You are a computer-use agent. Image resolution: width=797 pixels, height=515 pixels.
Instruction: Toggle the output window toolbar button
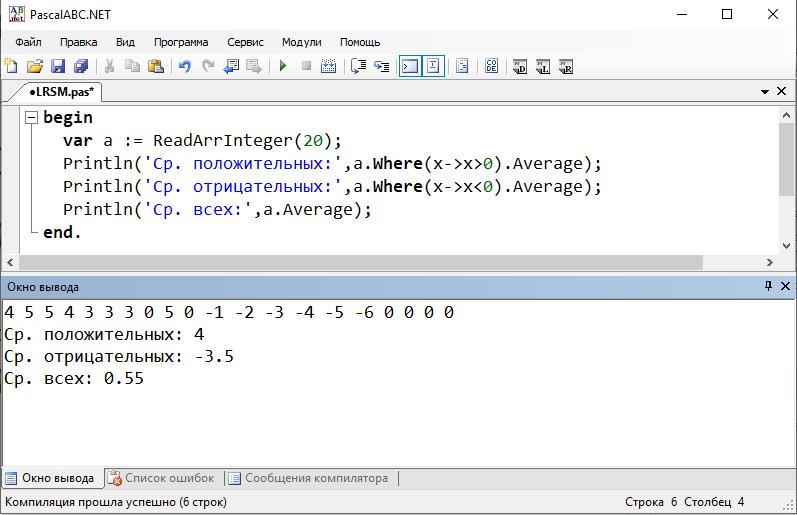(409, 66)
